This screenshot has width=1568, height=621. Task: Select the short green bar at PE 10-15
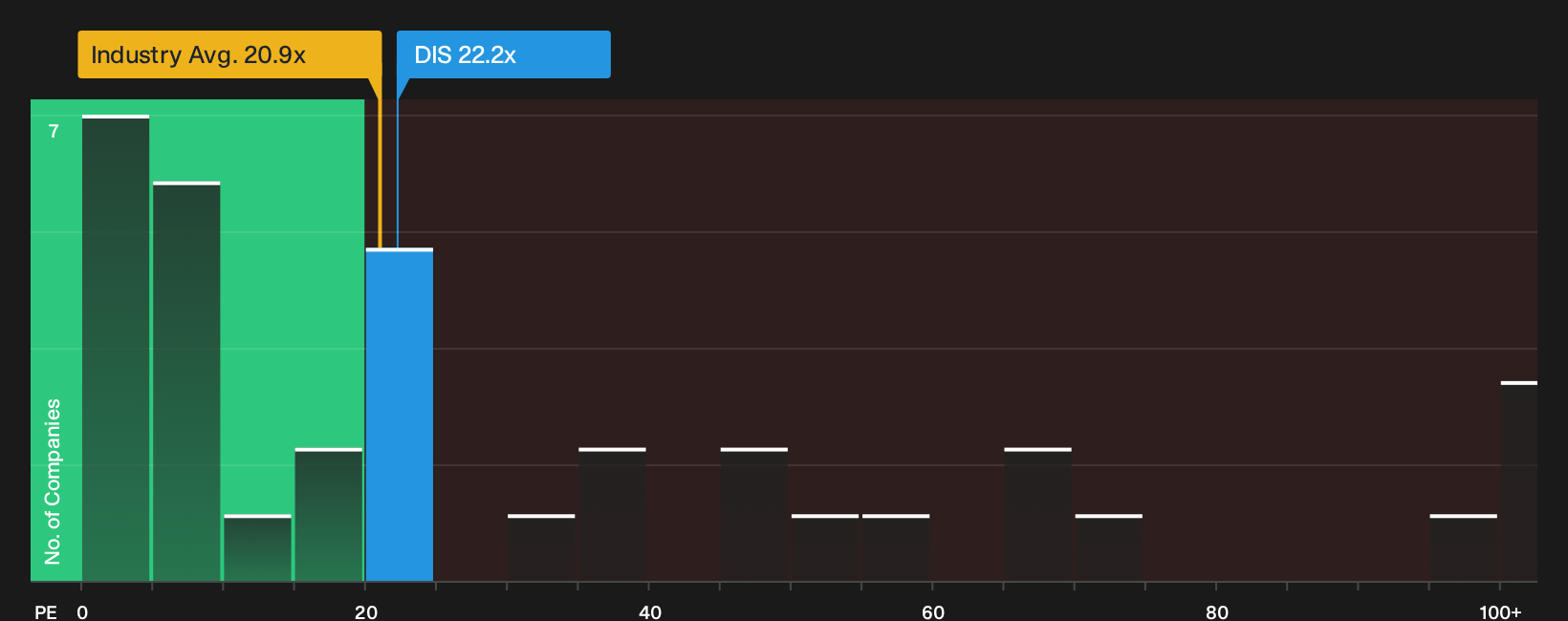(x=257, y=547)
